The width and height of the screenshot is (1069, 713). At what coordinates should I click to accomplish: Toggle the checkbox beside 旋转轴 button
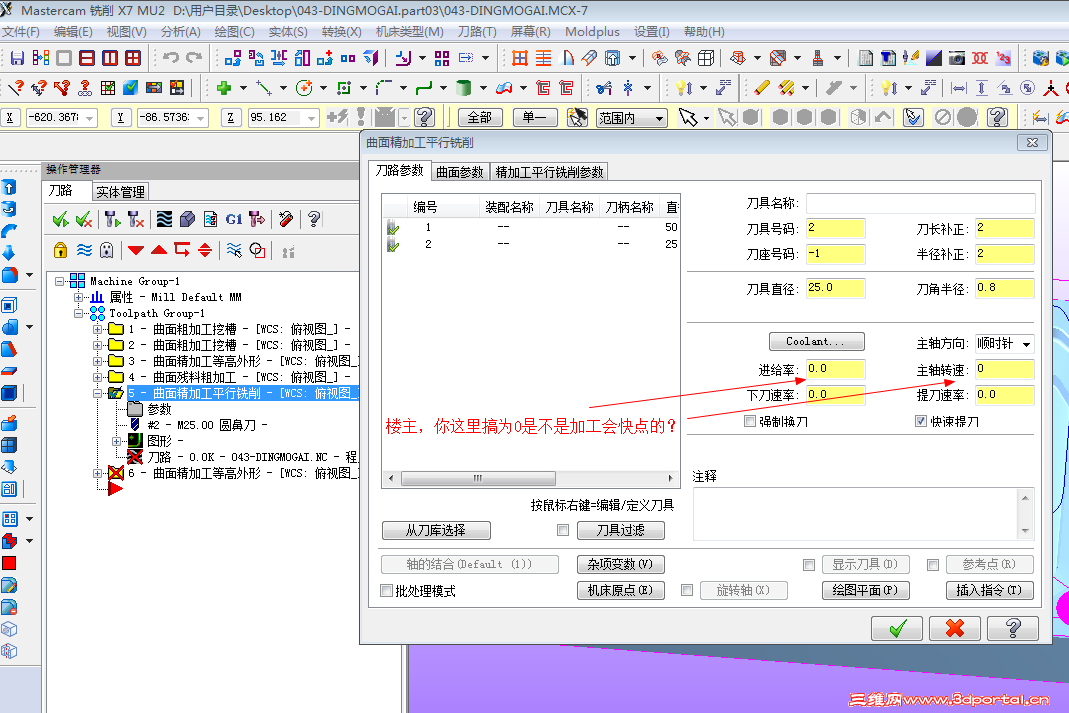[x=687, y=590]
